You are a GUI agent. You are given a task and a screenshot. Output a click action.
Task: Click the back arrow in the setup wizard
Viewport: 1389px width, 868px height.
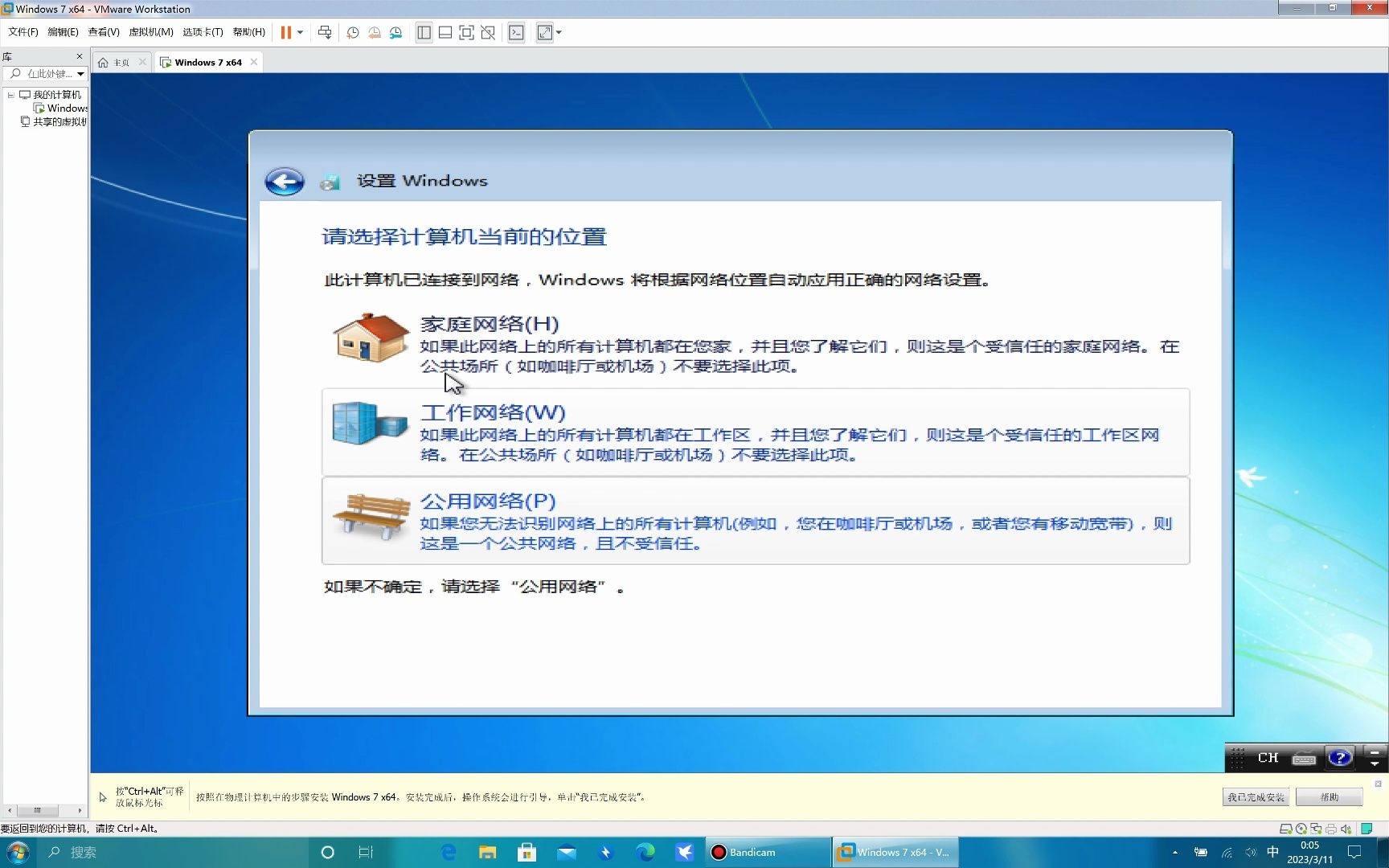coord(285,182)
